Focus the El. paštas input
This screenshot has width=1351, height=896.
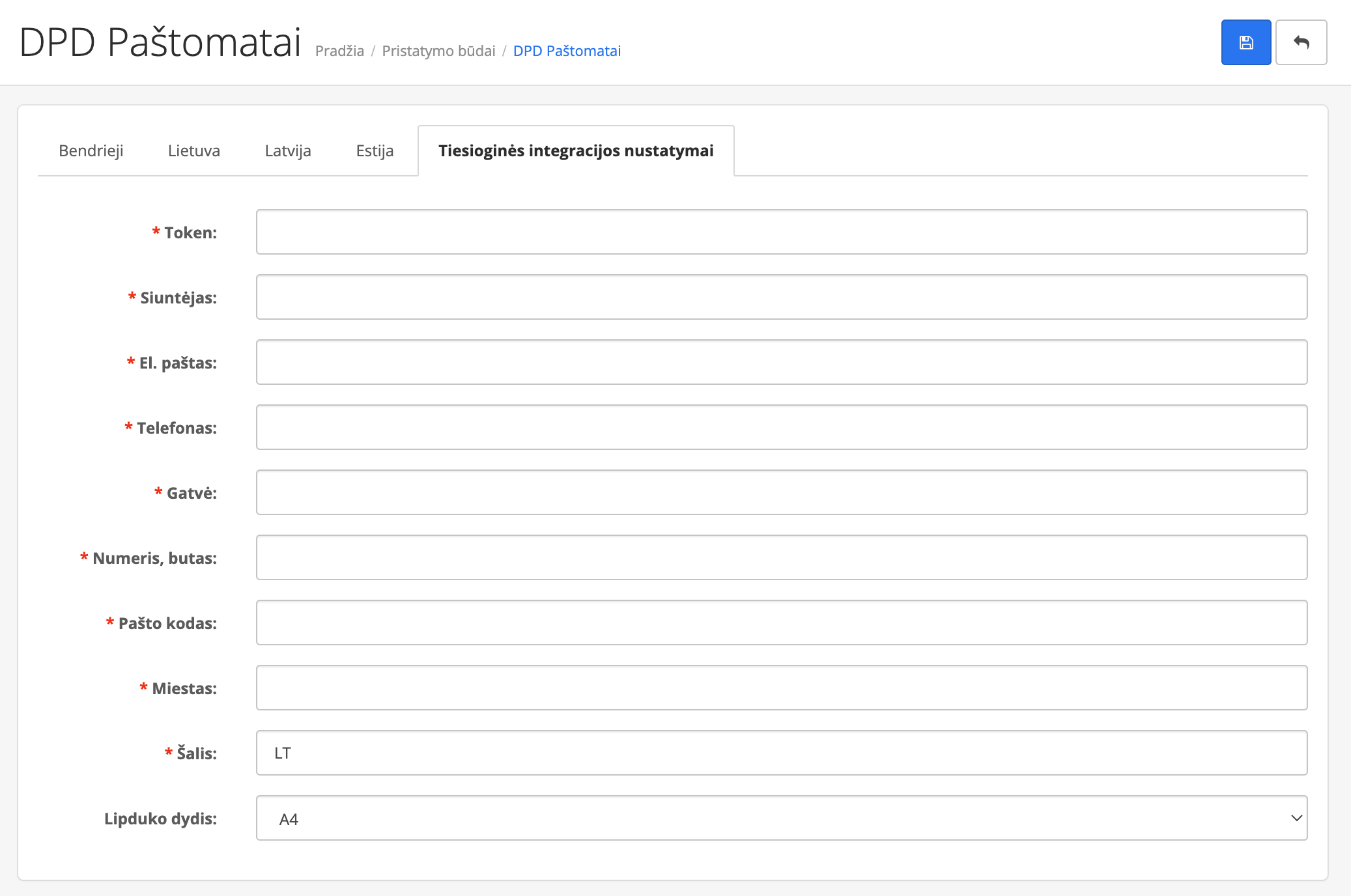pyautogui.click(x=781, y=362)
